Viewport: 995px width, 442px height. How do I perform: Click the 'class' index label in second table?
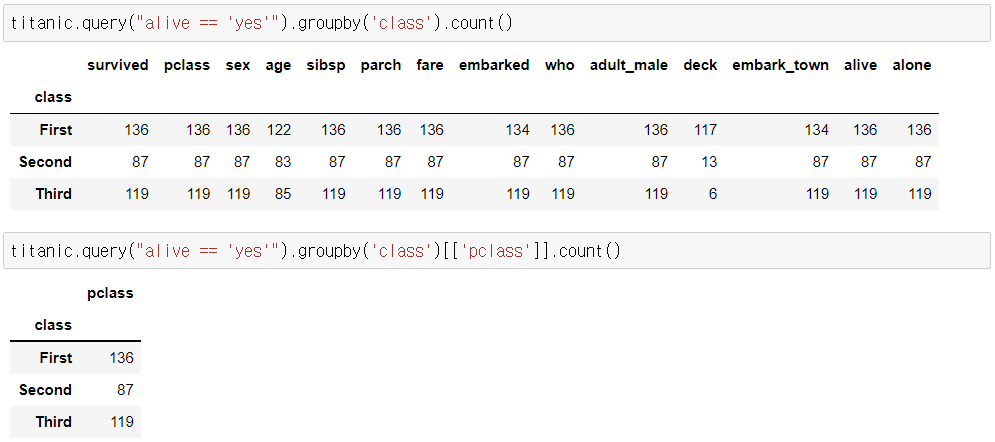pos(53,325)
